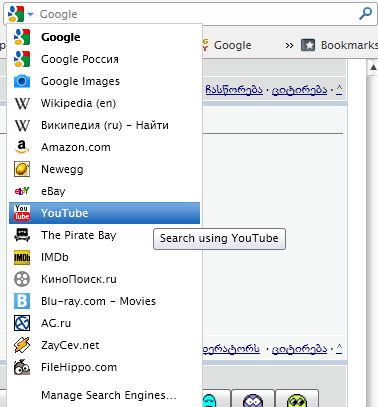Click the Blu-ray.com blue B icon
This screenshot has width=378, height=407.
22,301
